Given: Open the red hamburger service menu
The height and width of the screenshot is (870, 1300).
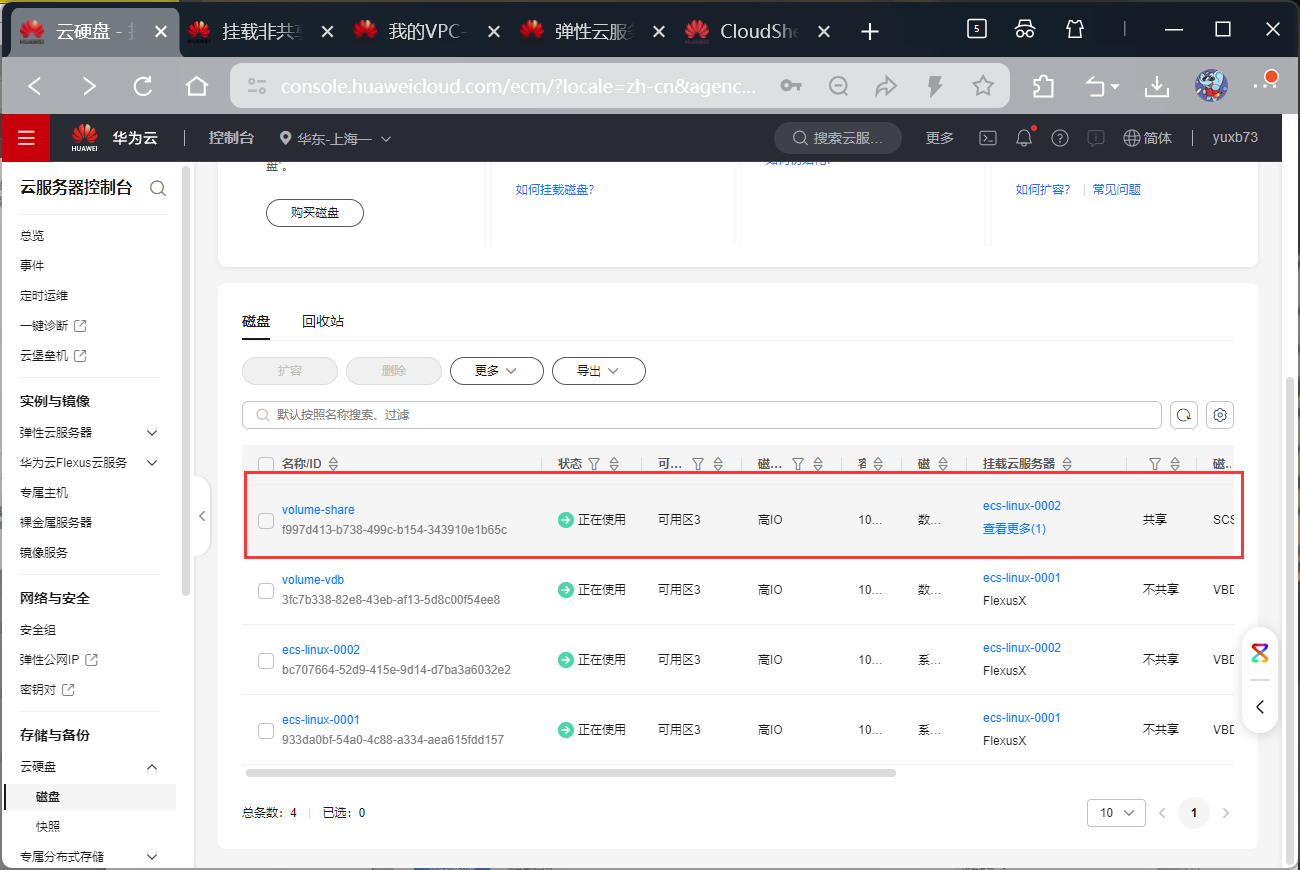Looking at the screenshot, I should pyautogui.click(x=26, y=138).
